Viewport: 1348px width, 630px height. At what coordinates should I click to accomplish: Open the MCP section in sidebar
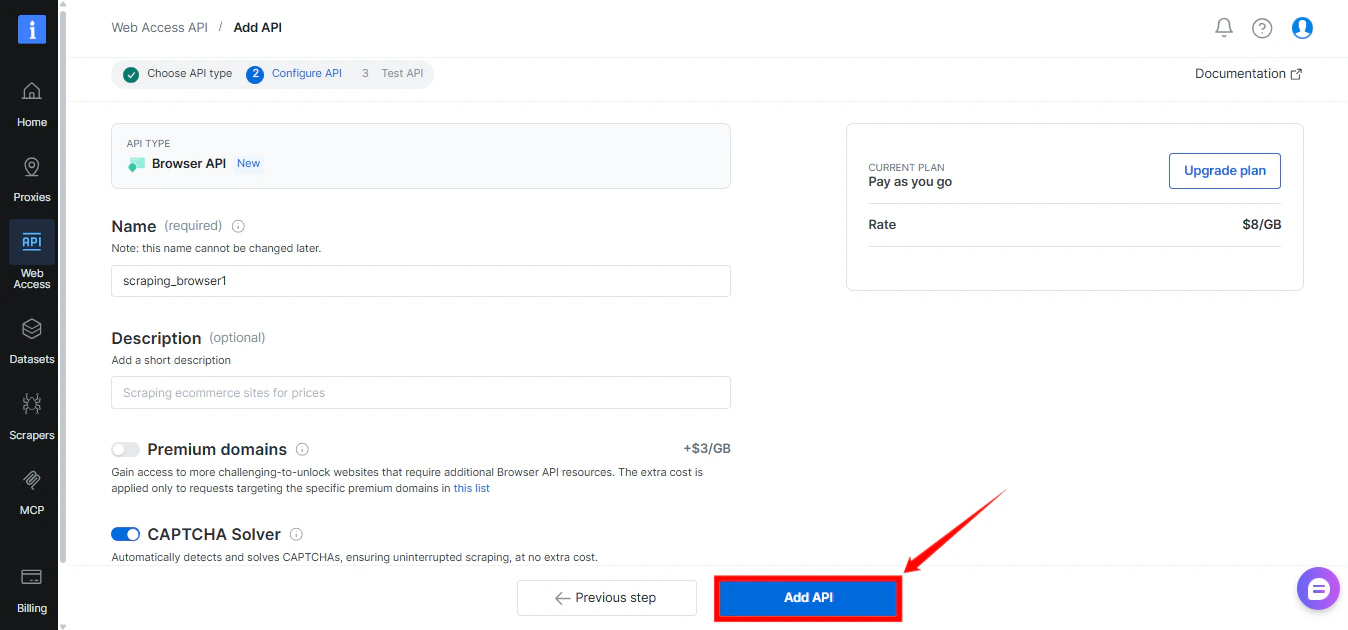pos(31,492)
